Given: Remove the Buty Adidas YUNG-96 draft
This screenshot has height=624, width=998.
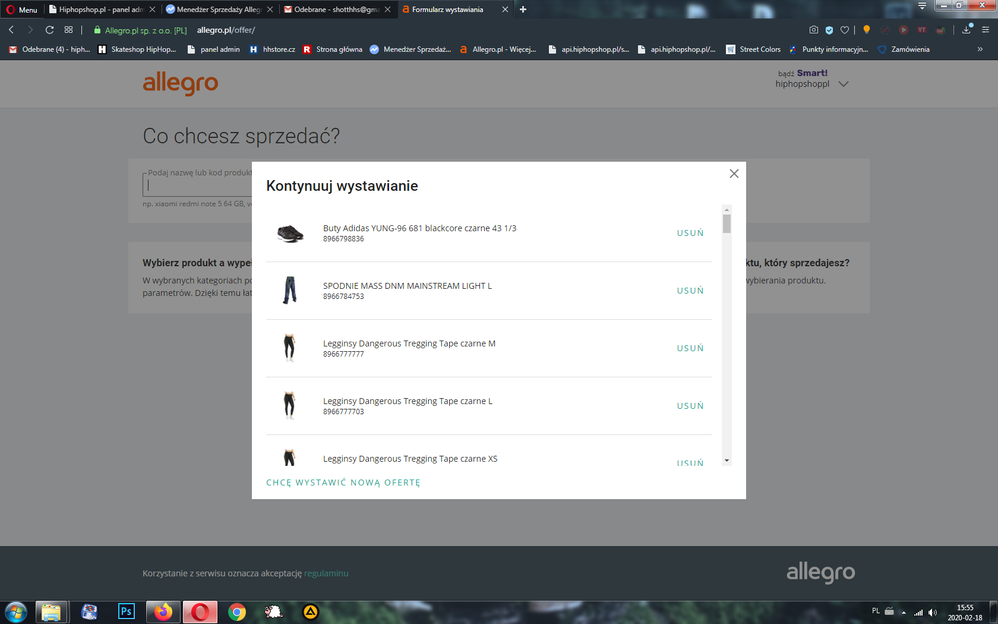Looking at the screenshot, I should [x=690, y=233].
